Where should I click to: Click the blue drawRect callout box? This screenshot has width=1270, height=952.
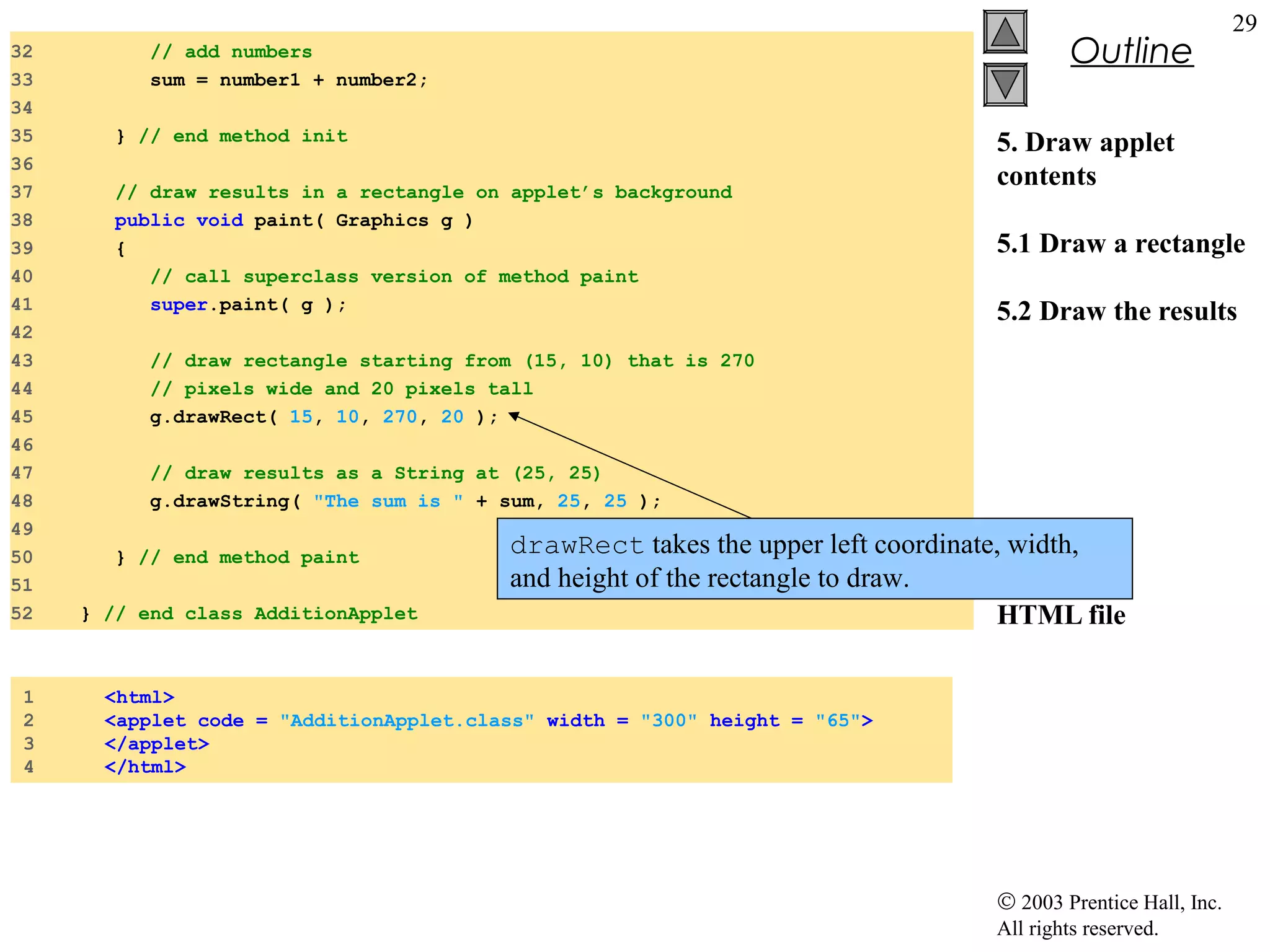(814, 559)
